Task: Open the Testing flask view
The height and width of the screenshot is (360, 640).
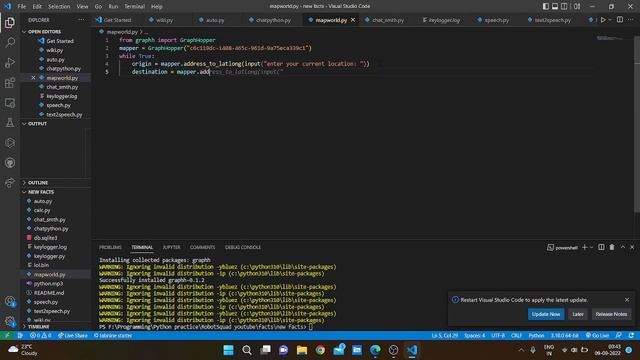Action: pos(10,123)
